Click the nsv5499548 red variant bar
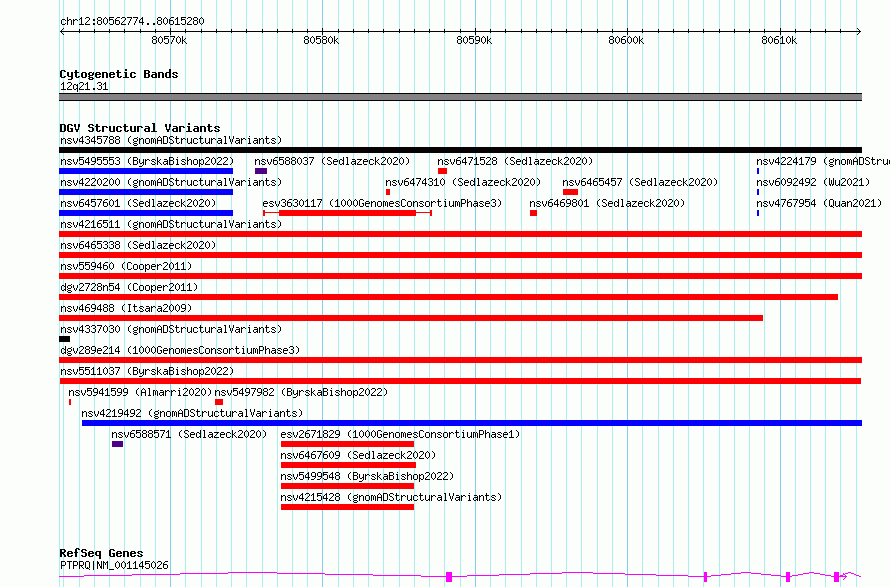Image resolution: width=890 pixels, height=587 pixels. (347, 486)
